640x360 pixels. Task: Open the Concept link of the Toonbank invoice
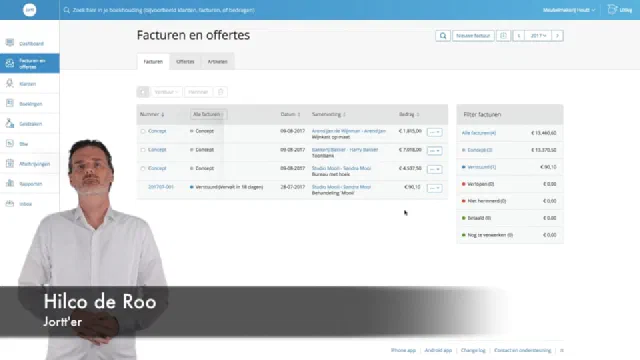click(x=157, y=150)
